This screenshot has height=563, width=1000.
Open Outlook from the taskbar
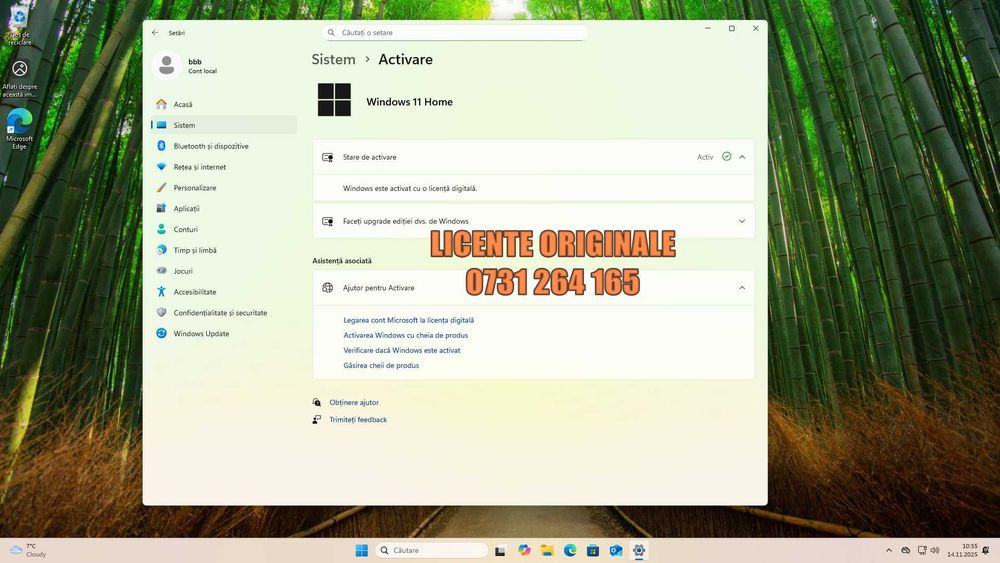coord(616,550)
